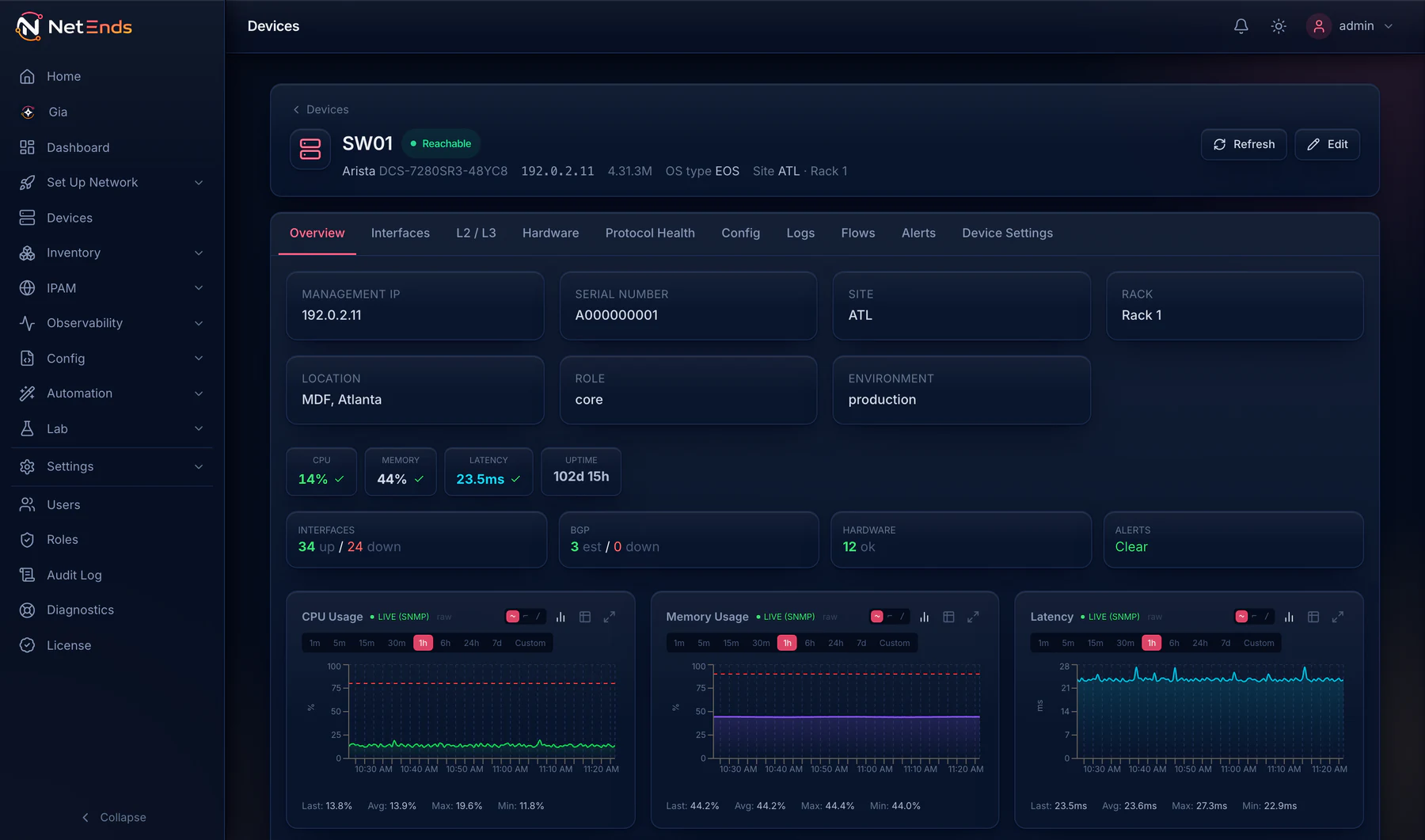Image resolution: width=1425 pixels, height=840 pixels.
Task: Expand the Latency chart fullscreen
Action: (x=1337, y=617)
